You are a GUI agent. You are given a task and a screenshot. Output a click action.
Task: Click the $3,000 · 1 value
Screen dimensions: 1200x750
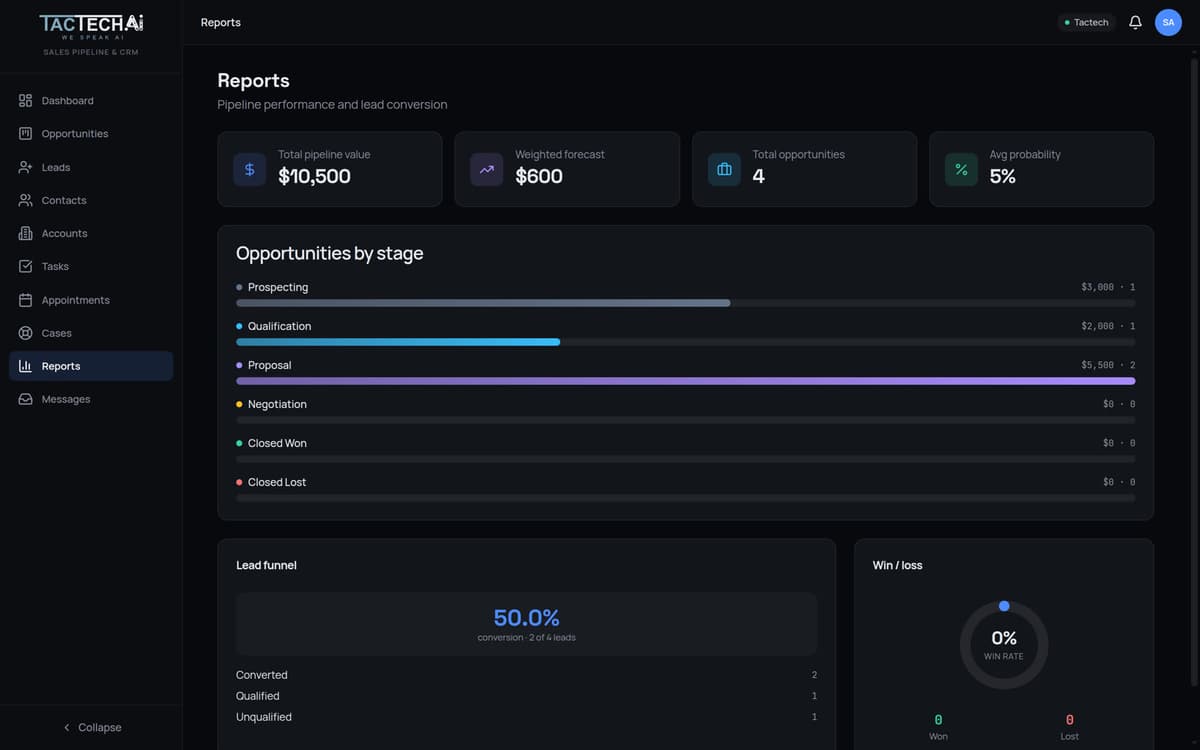(x=1108, y=287)
